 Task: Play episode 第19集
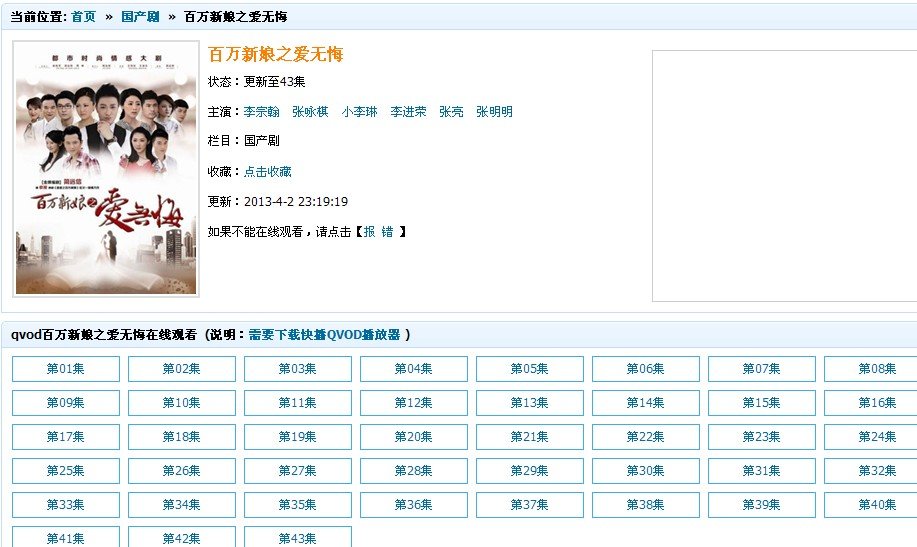pyautogui.click(x=298, y=437)
